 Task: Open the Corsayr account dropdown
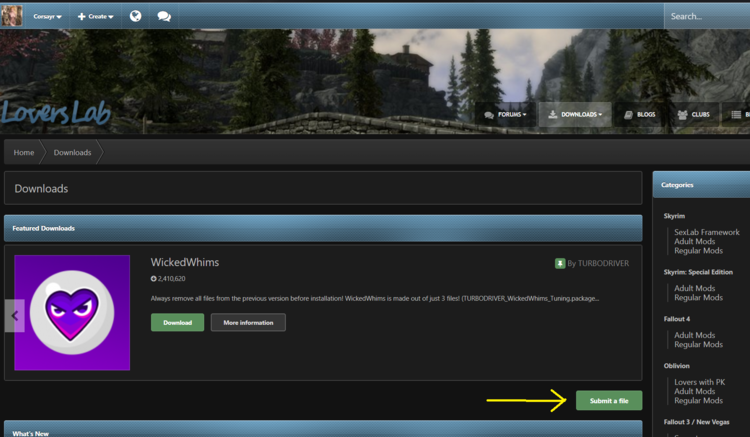pyautogui.click(x=47, y=17)
